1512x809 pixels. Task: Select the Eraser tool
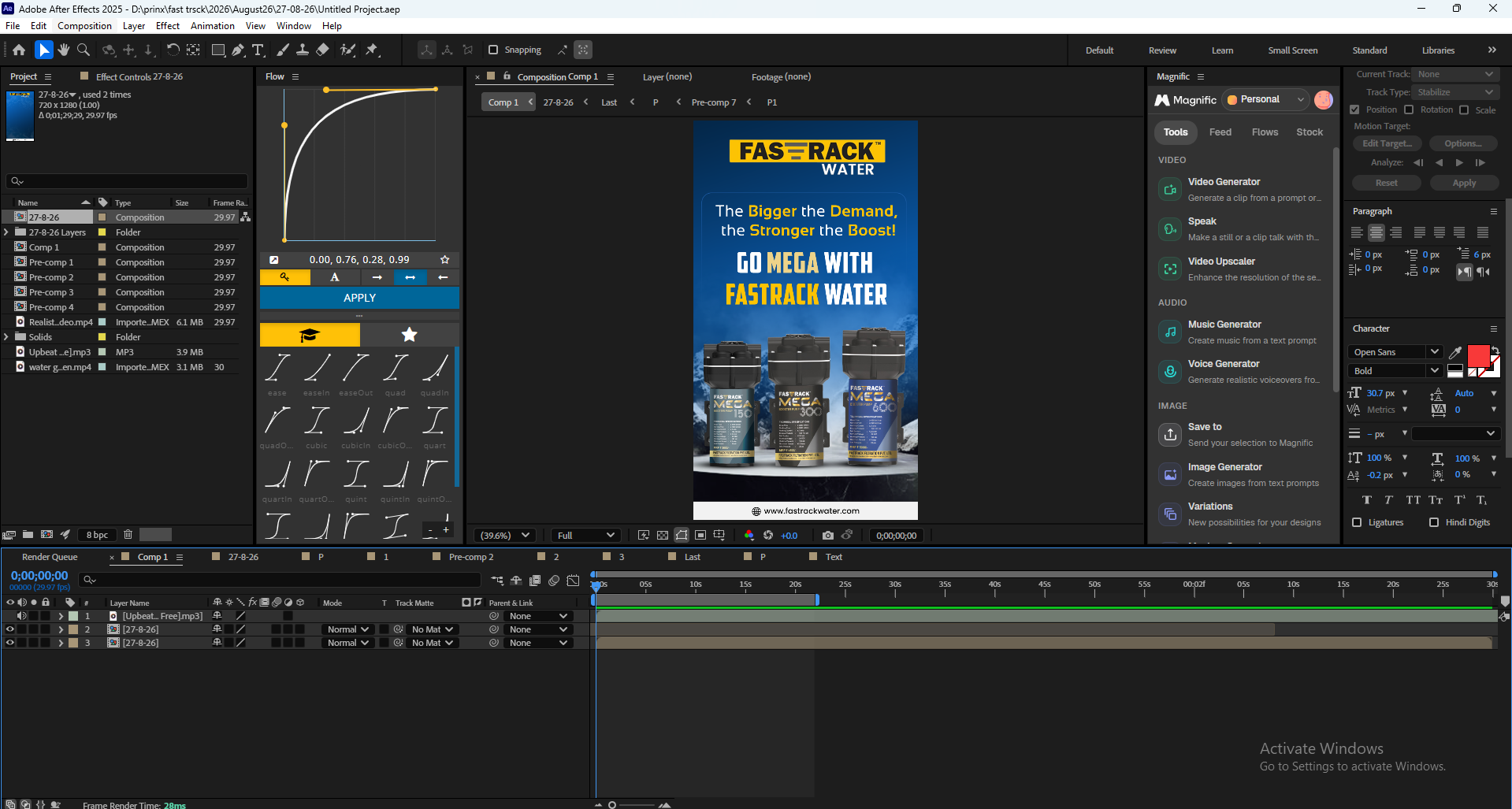[x=322, y=50]
